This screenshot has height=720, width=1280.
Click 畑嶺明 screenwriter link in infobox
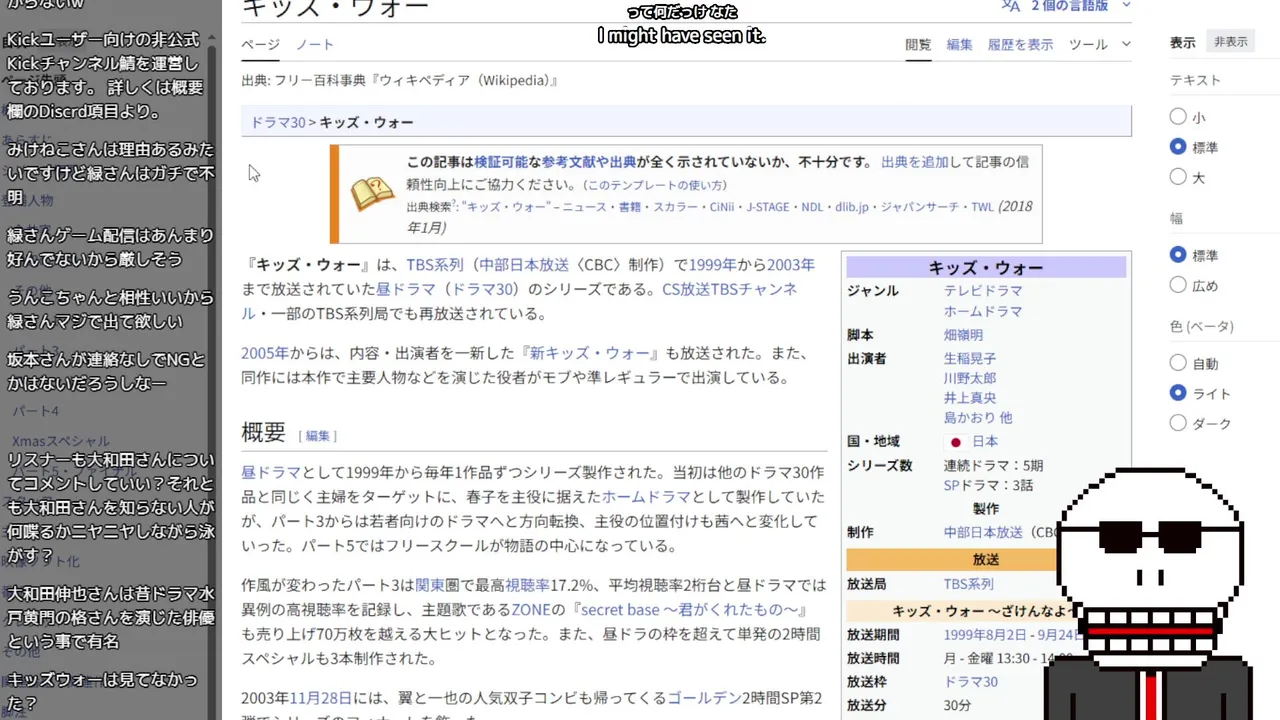coord(963,335)
